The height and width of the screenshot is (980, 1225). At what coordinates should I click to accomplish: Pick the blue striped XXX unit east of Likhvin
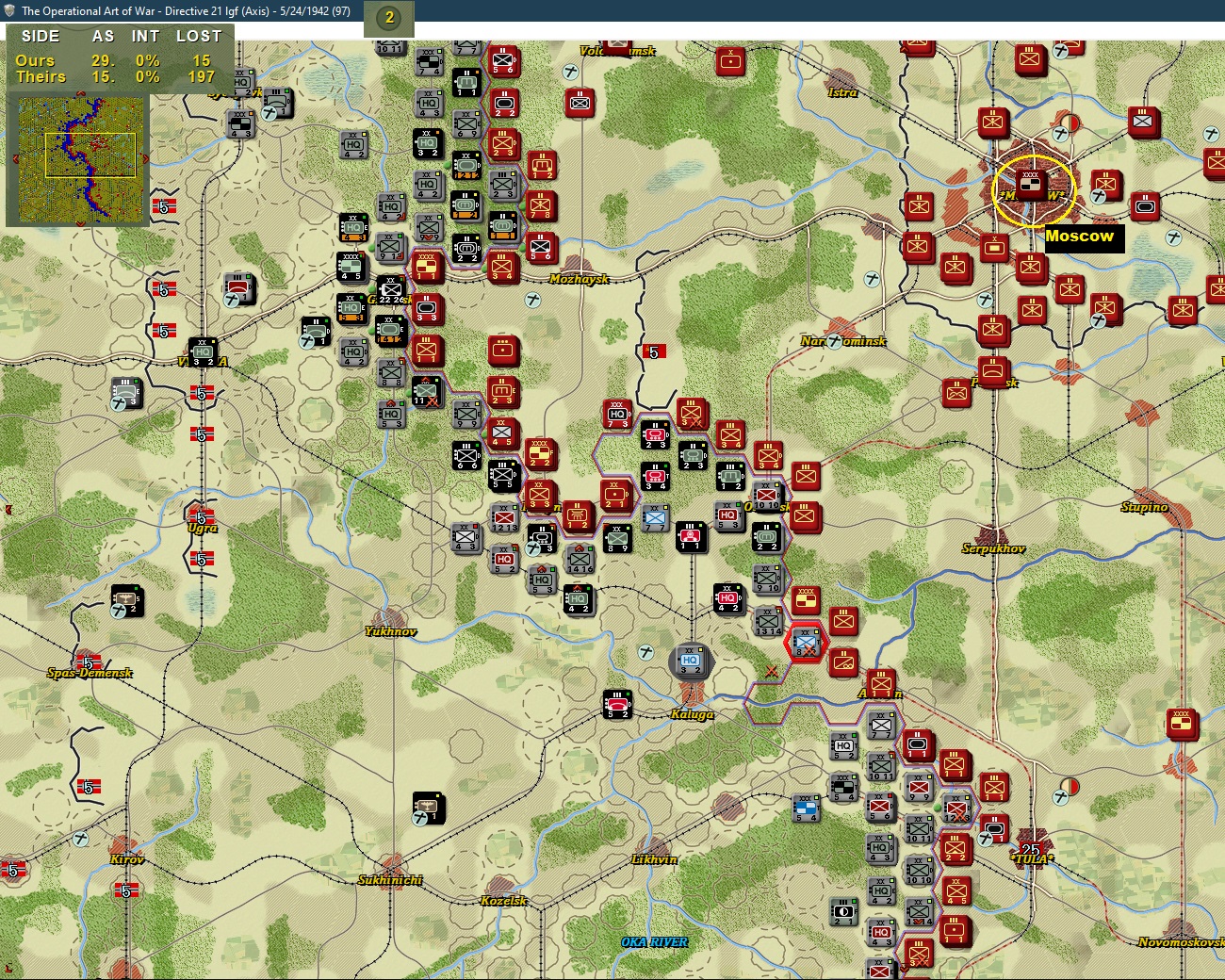(806, 808)
